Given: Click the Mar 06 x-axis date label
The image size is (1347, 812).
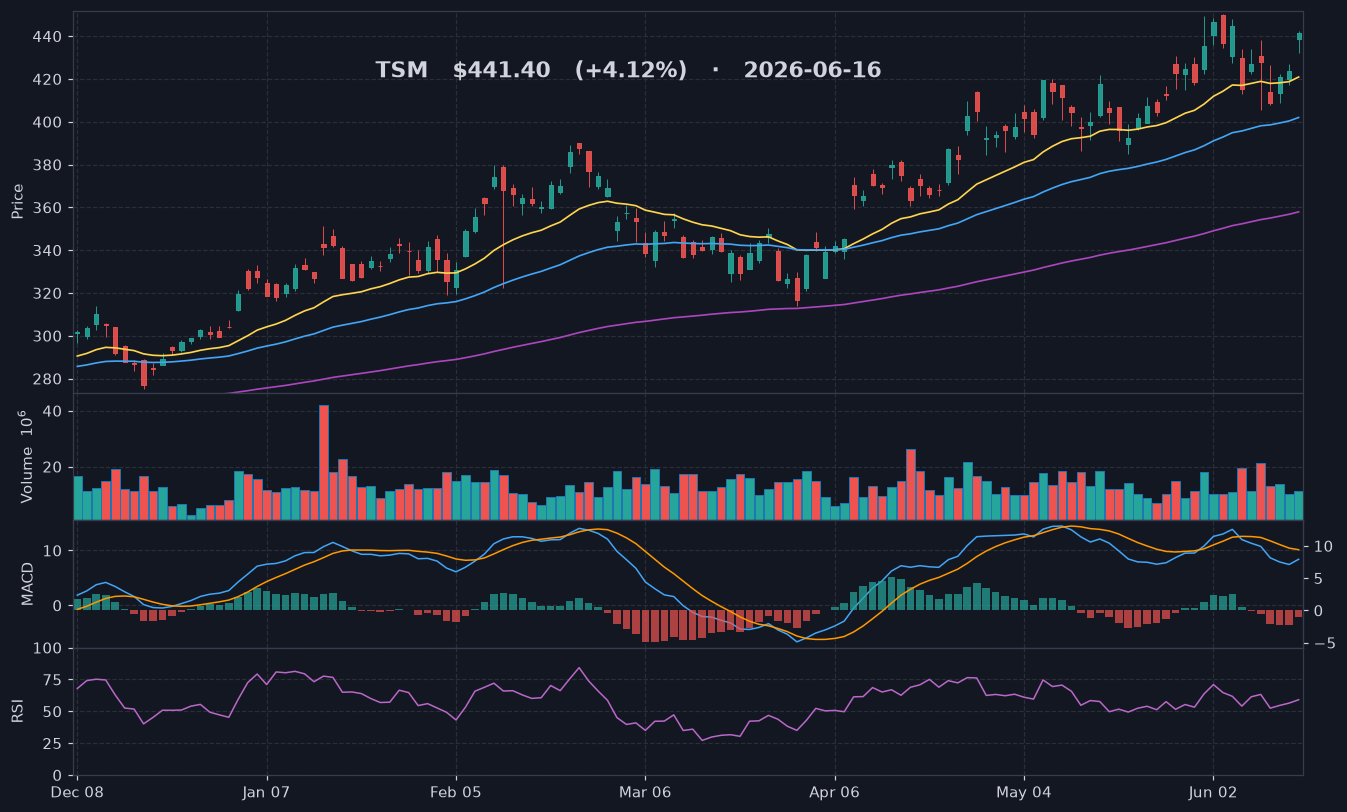Looking at the screenshot, I should point(645,792).
